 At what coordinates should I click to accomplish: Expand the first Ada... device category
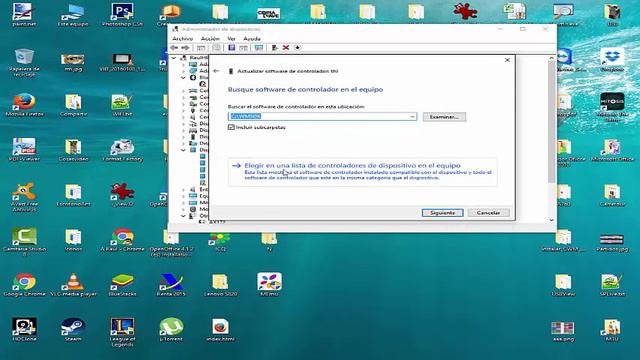[183, 64]
